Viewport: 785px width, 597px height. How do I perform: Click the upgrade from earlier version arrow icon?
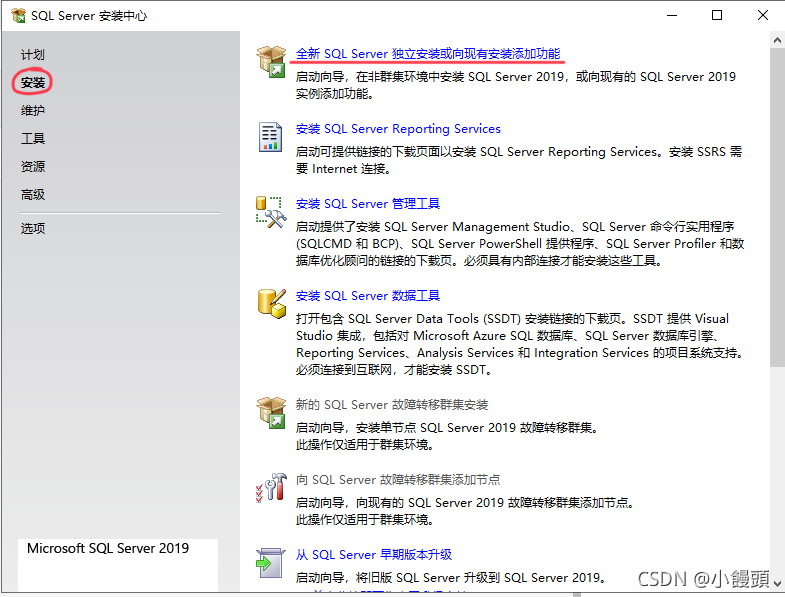(270, 563)
